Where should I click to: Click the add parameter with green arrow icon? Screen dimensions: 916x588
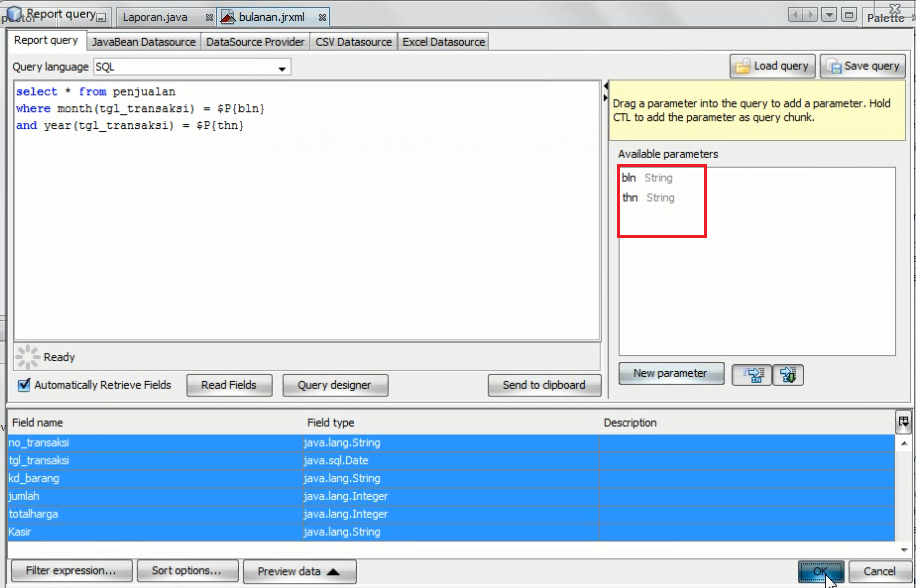click(787, 375)
